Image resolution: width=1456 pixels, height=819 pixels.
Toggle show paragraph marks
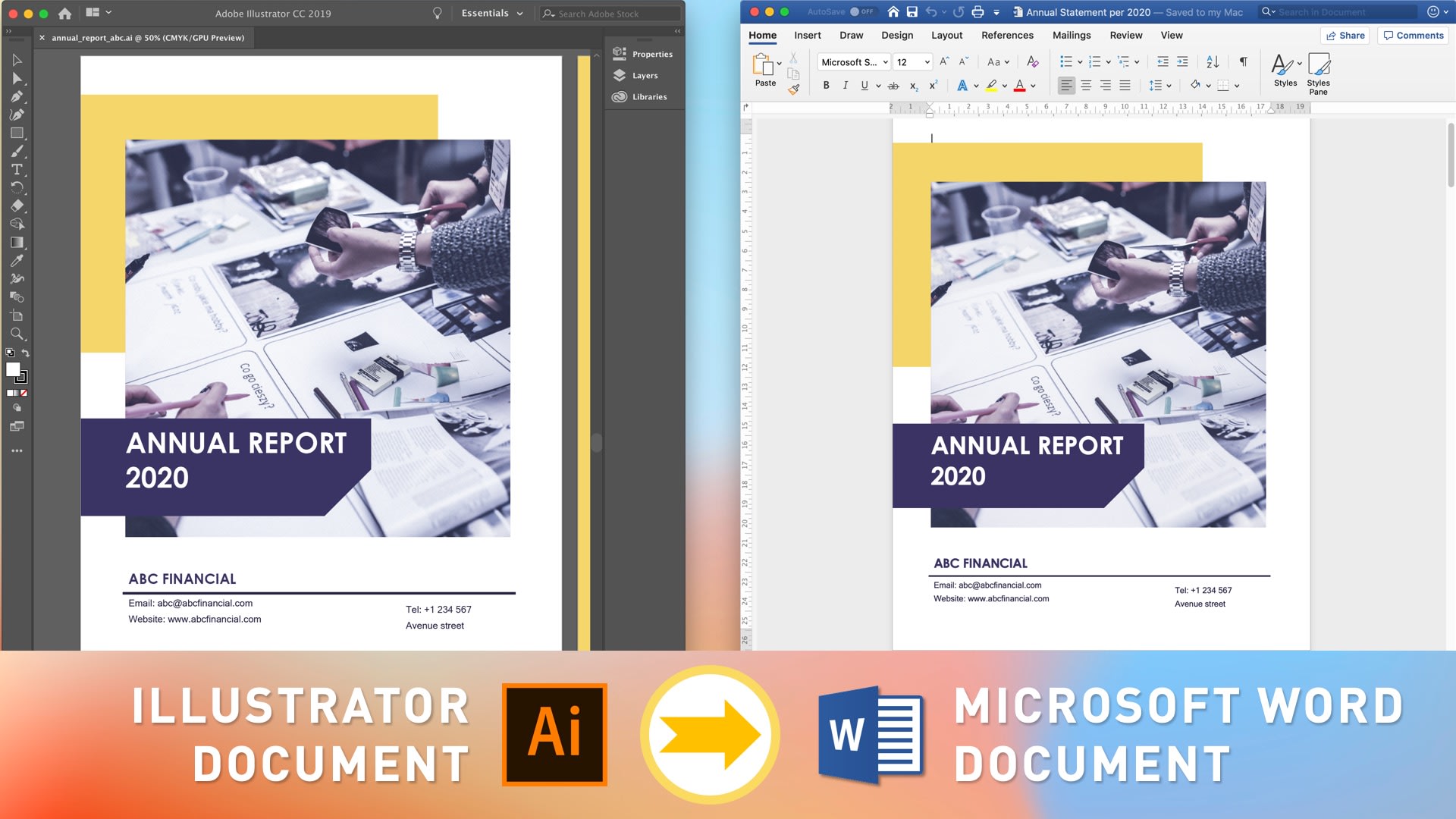coord(1243,62)
